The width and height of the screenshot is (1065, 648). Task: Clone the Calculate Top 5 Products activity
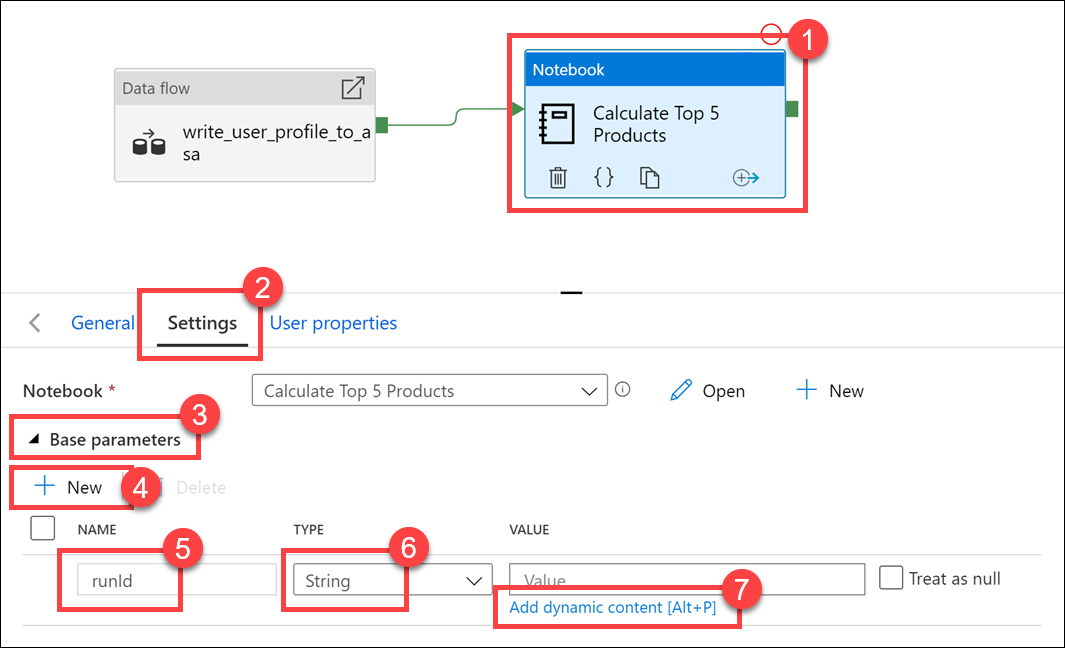(649, 177)
